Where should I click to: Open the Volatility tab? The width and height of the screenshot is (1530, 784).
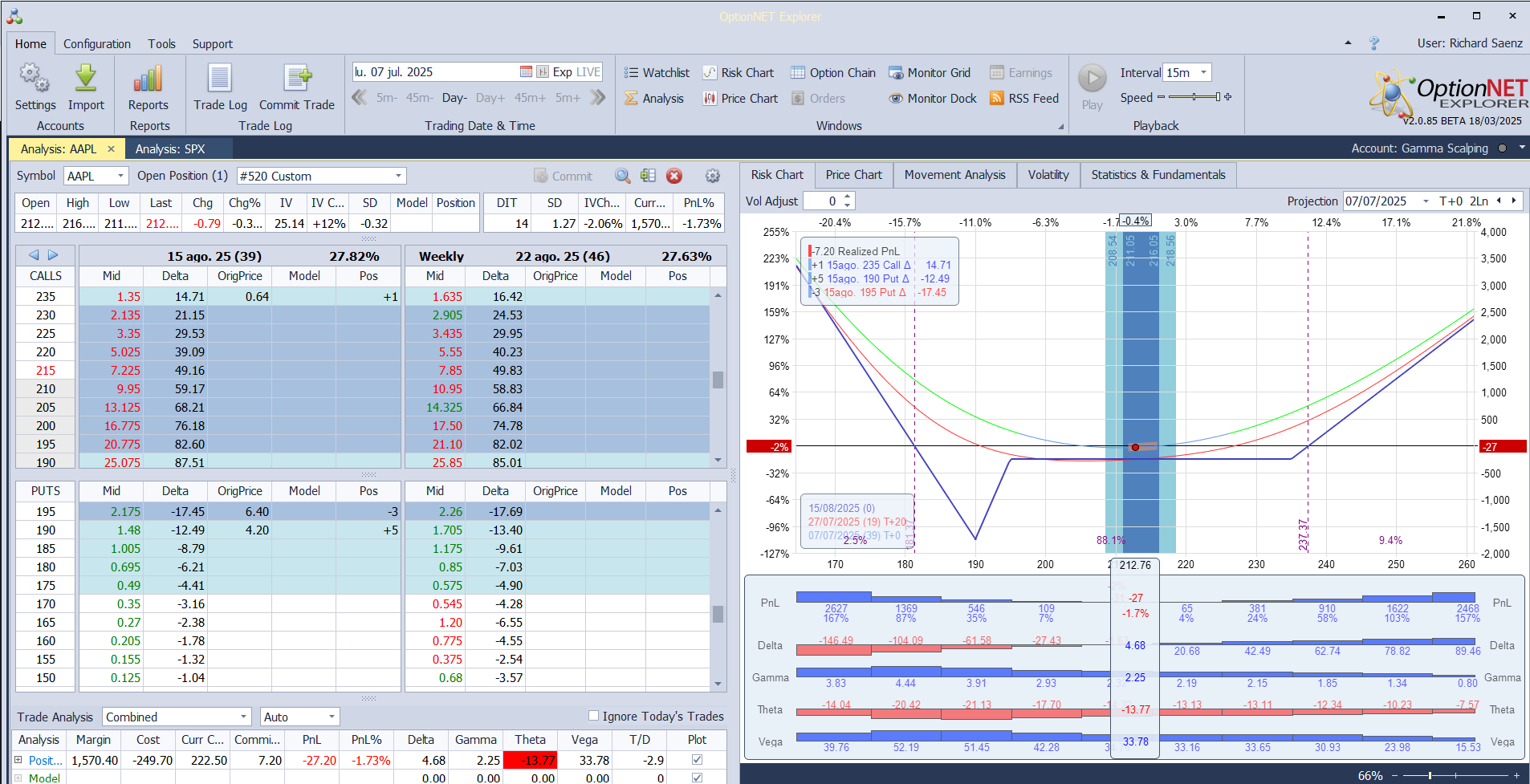1048,175
